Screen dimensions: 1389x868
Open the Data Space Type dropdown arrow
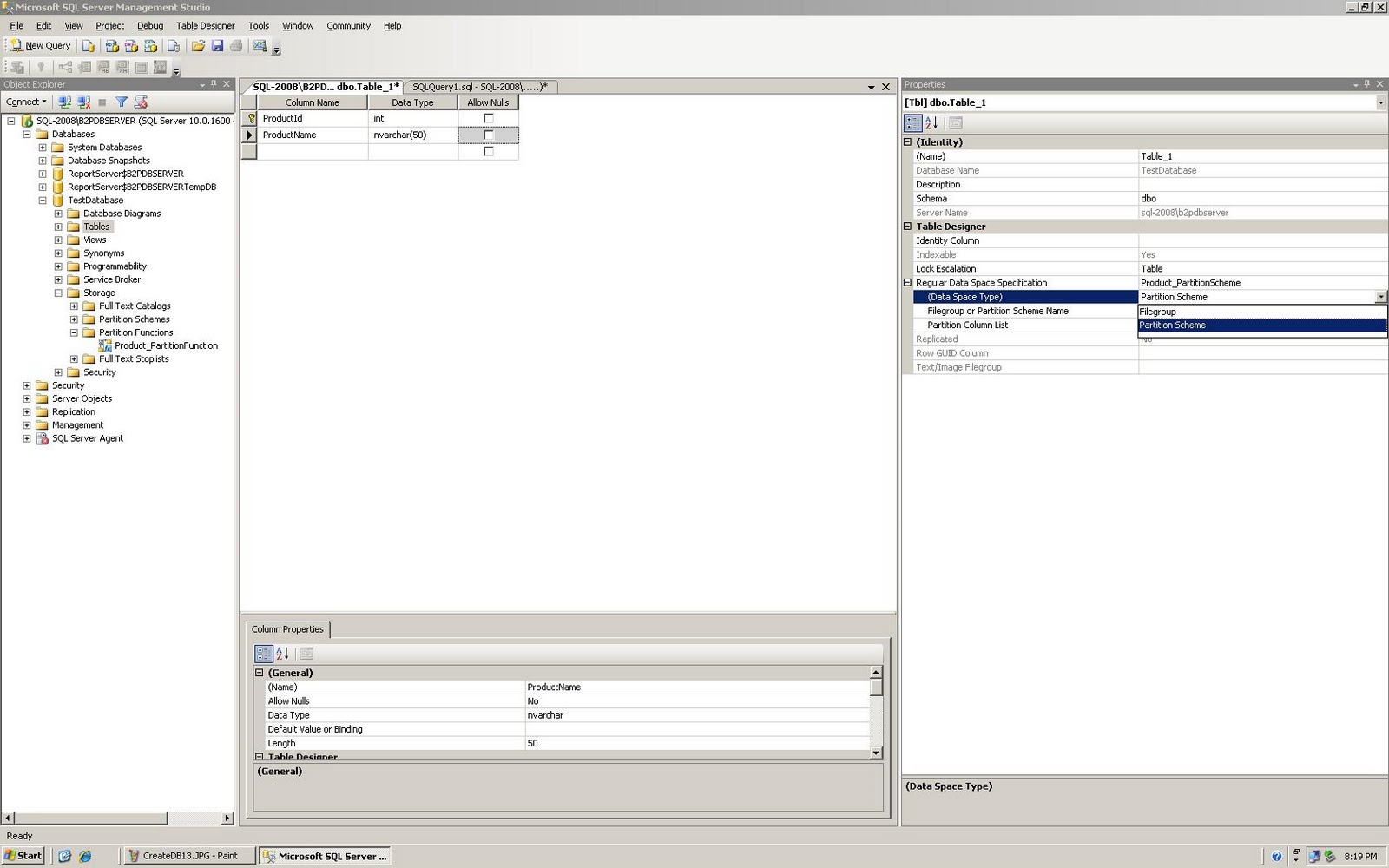pos(1380,297)
